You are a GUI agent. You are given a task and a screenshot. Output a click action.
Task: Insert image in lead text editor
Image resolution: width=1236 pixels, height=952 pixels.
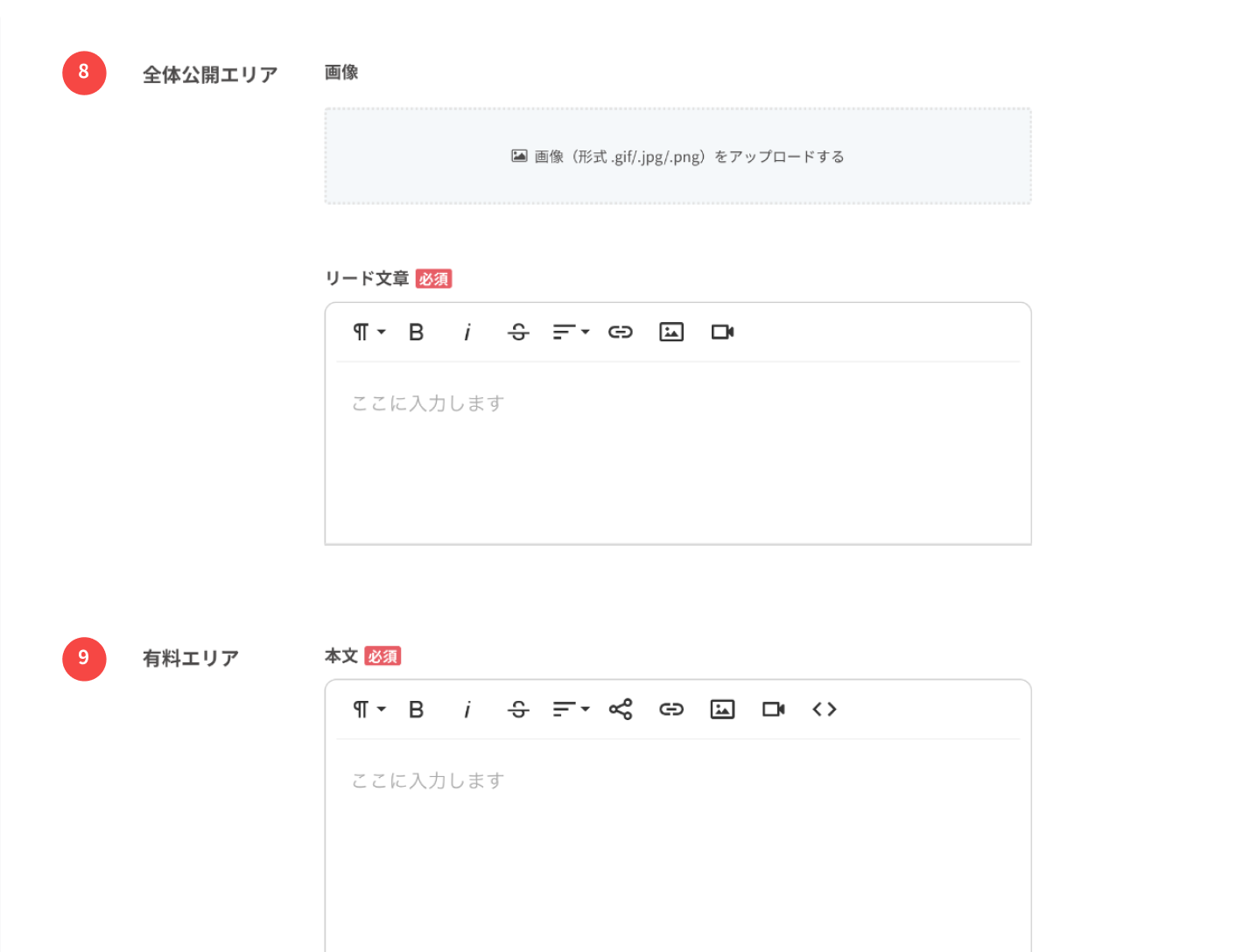point(671,332)
